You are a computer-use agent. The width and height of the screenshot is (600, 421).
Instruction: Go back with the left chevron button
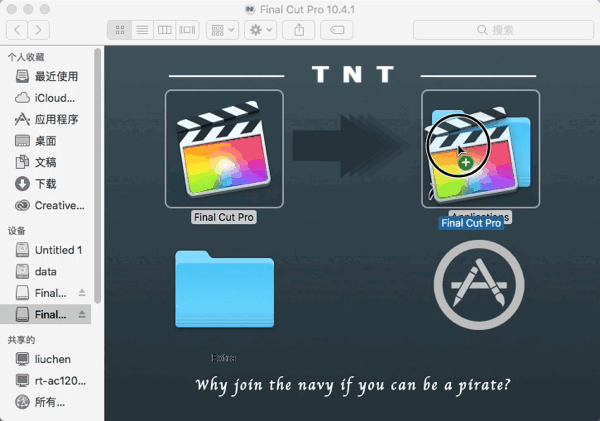tap(17, 30)
